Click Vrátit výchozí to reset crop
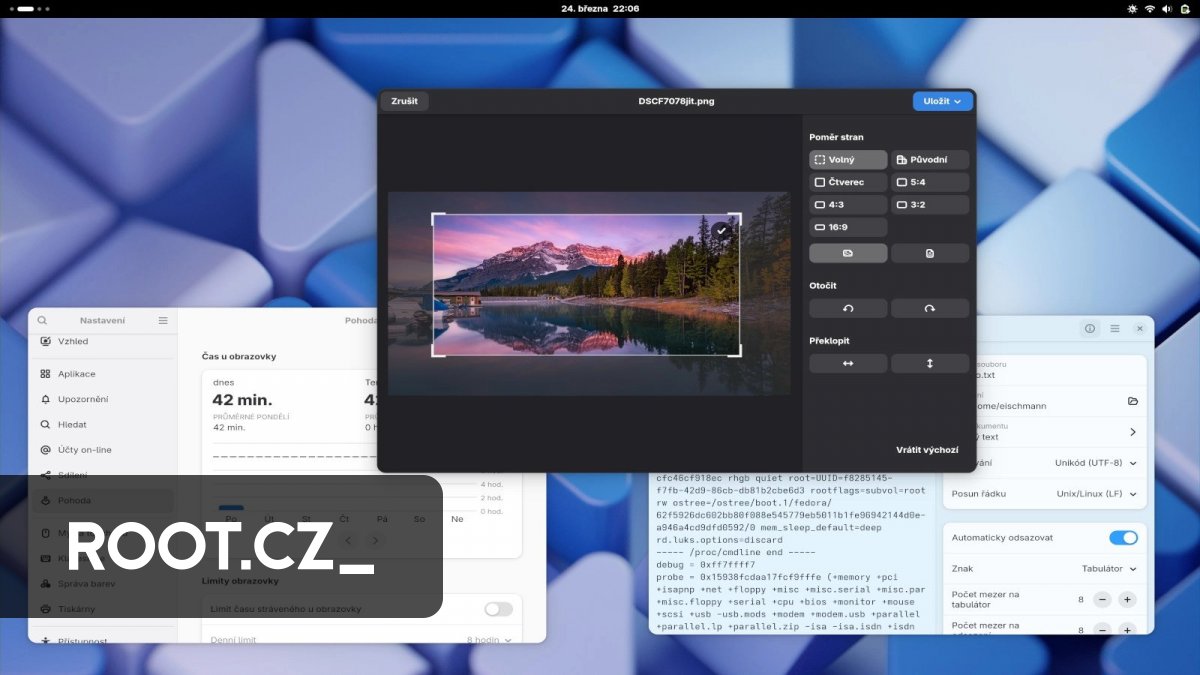The width and height of the screenshot is (1200, 675). (x=929, y=450)
